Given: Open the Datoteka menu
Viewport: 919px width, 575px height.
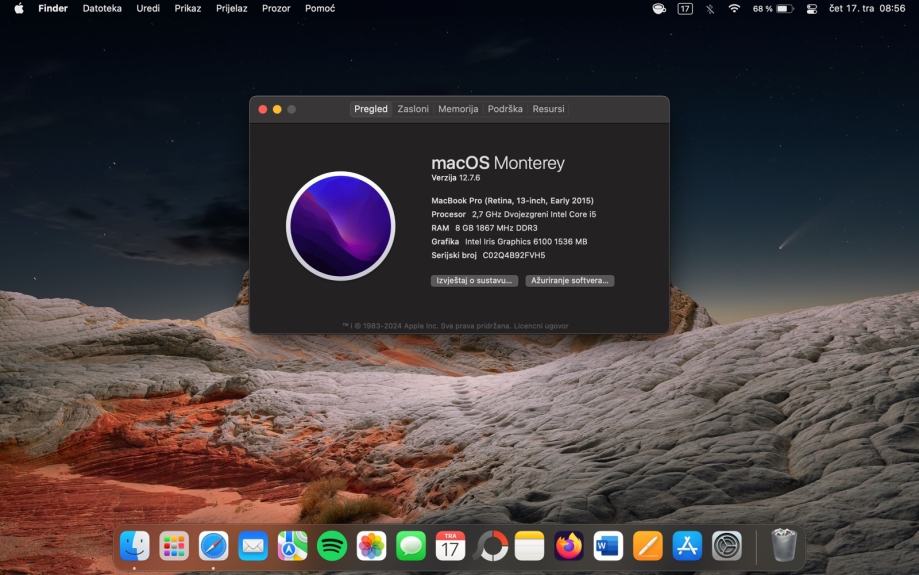Looking at the screenshot, I should pos(102,8).
